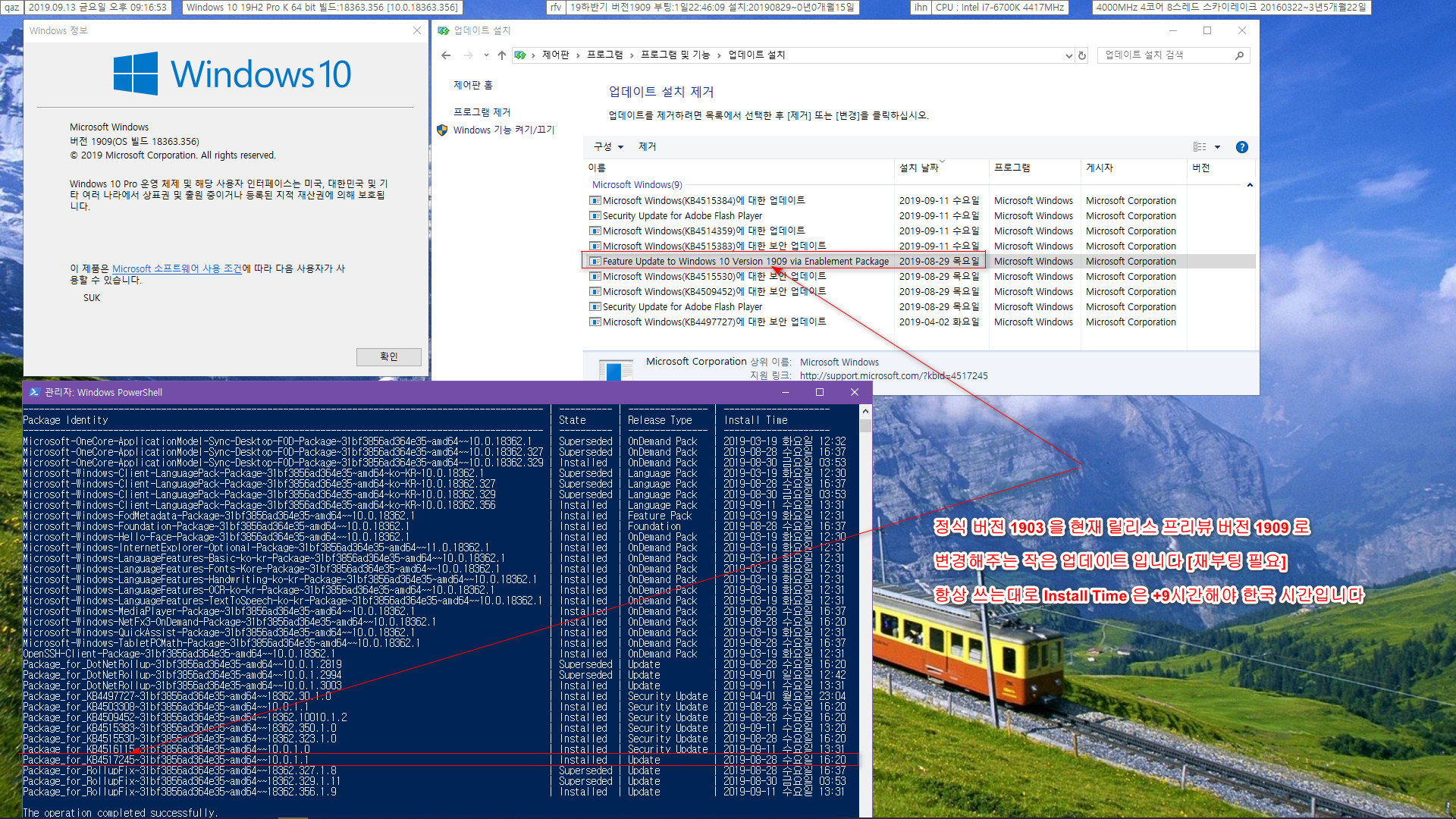
Task: Go up one level with the up arrow
Action: (501, 55)
